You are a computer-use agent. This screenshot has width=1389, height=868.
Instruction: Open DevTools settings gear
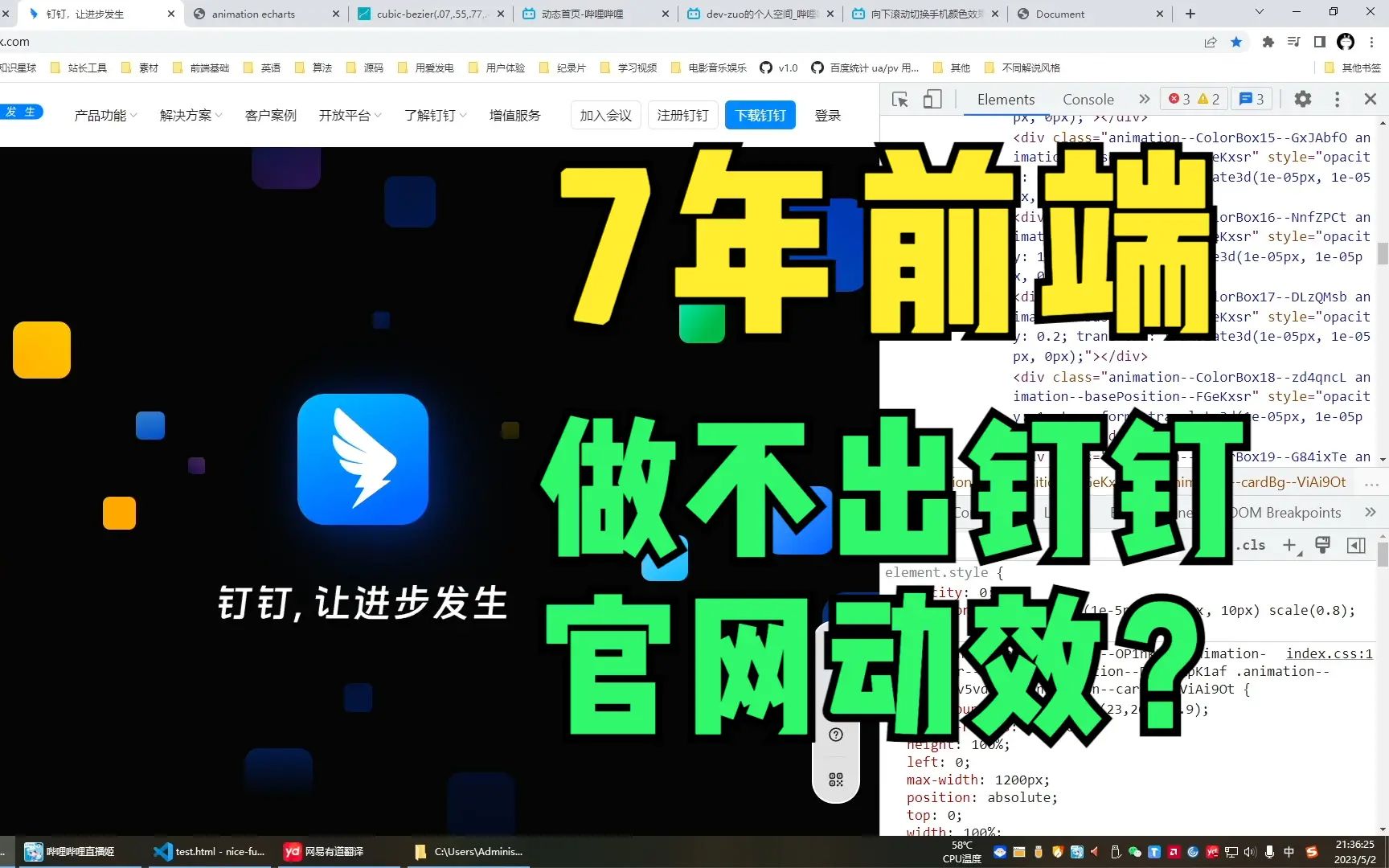(1302, 99)
